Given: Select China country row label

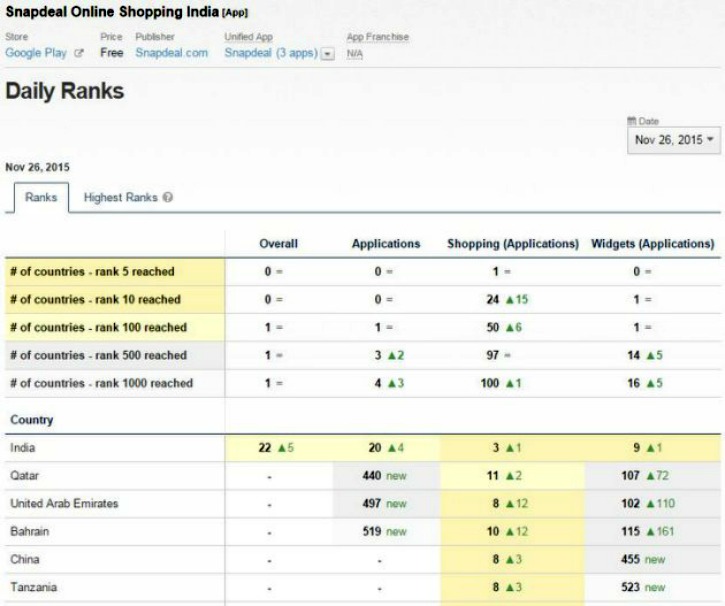Looking at the screenshot, I should [25, 559].
